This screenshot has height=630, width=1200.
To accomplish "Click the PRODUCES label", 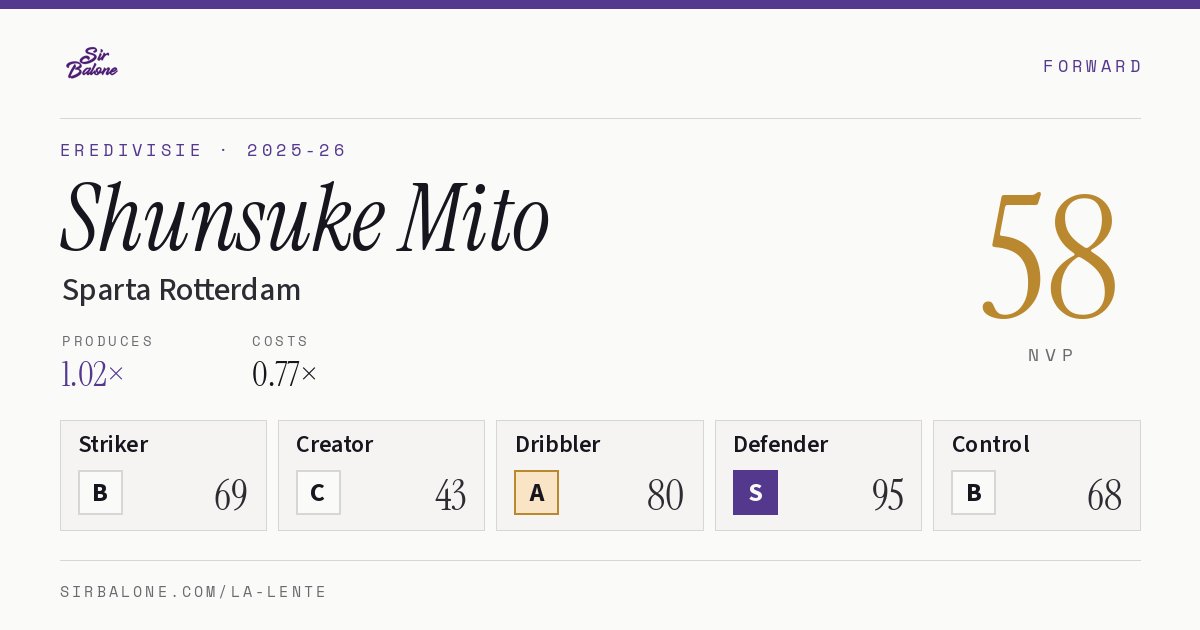I will (108, 341).
